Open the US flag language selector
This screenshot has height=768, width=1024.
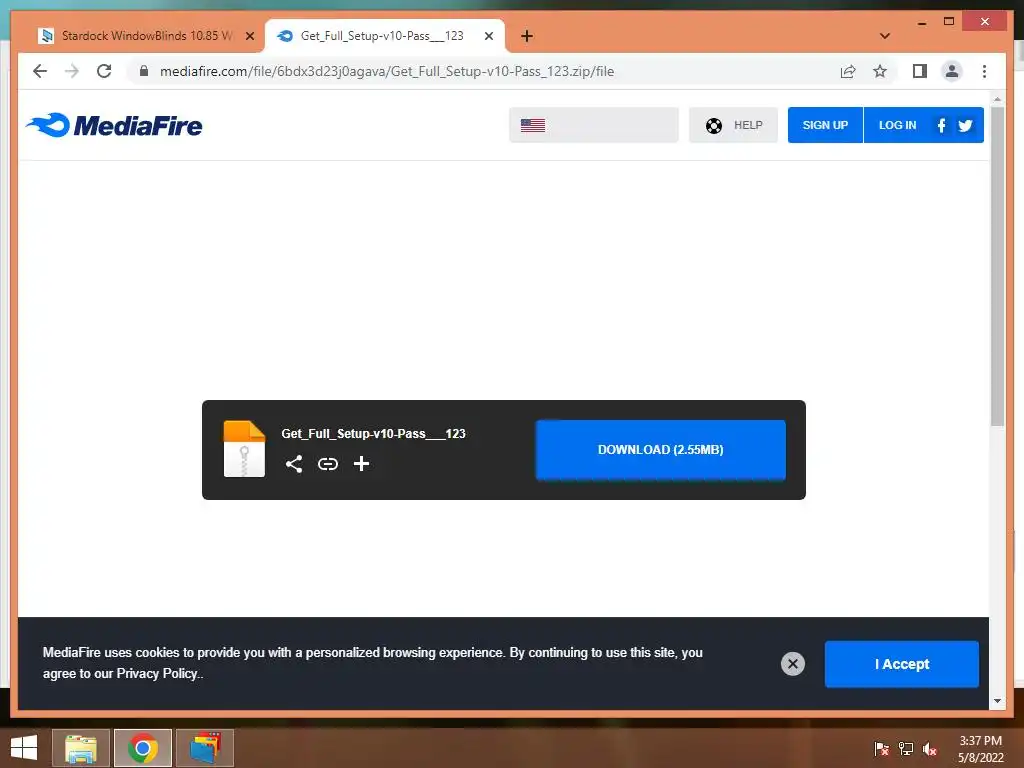point(594,125)
